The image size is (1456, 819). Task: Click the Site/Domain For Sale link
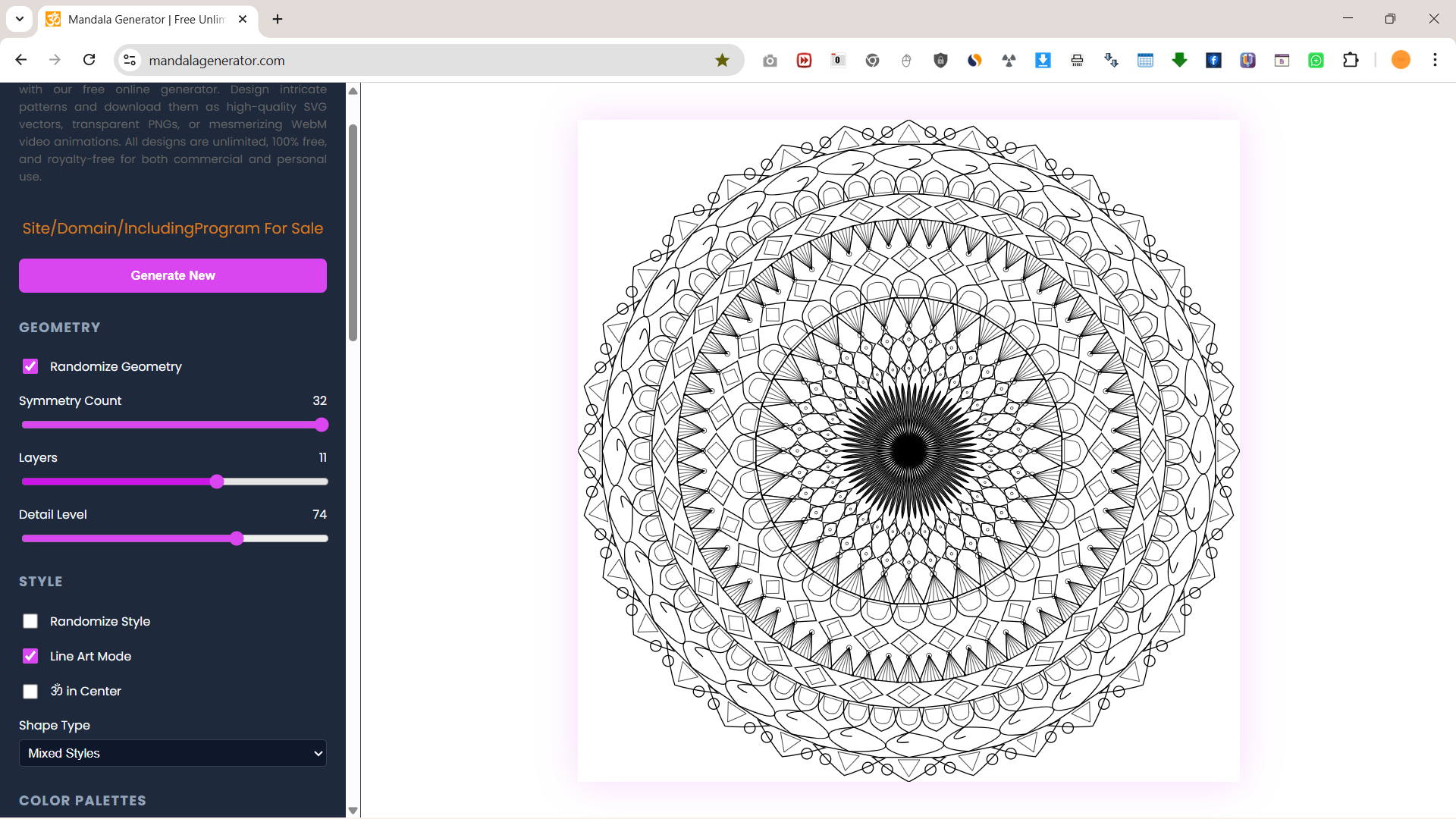pyautogui.click(x=173, y=228)
